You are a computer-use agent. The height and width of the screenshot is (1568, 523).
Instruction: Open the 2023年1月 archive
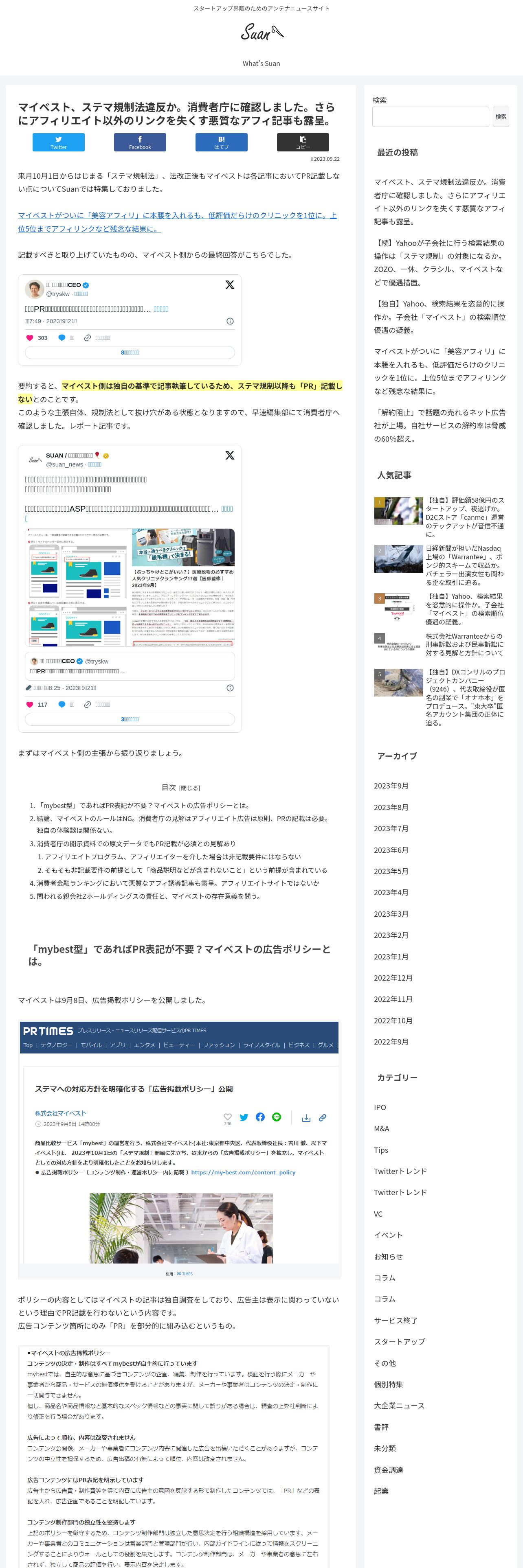(391, 956)
